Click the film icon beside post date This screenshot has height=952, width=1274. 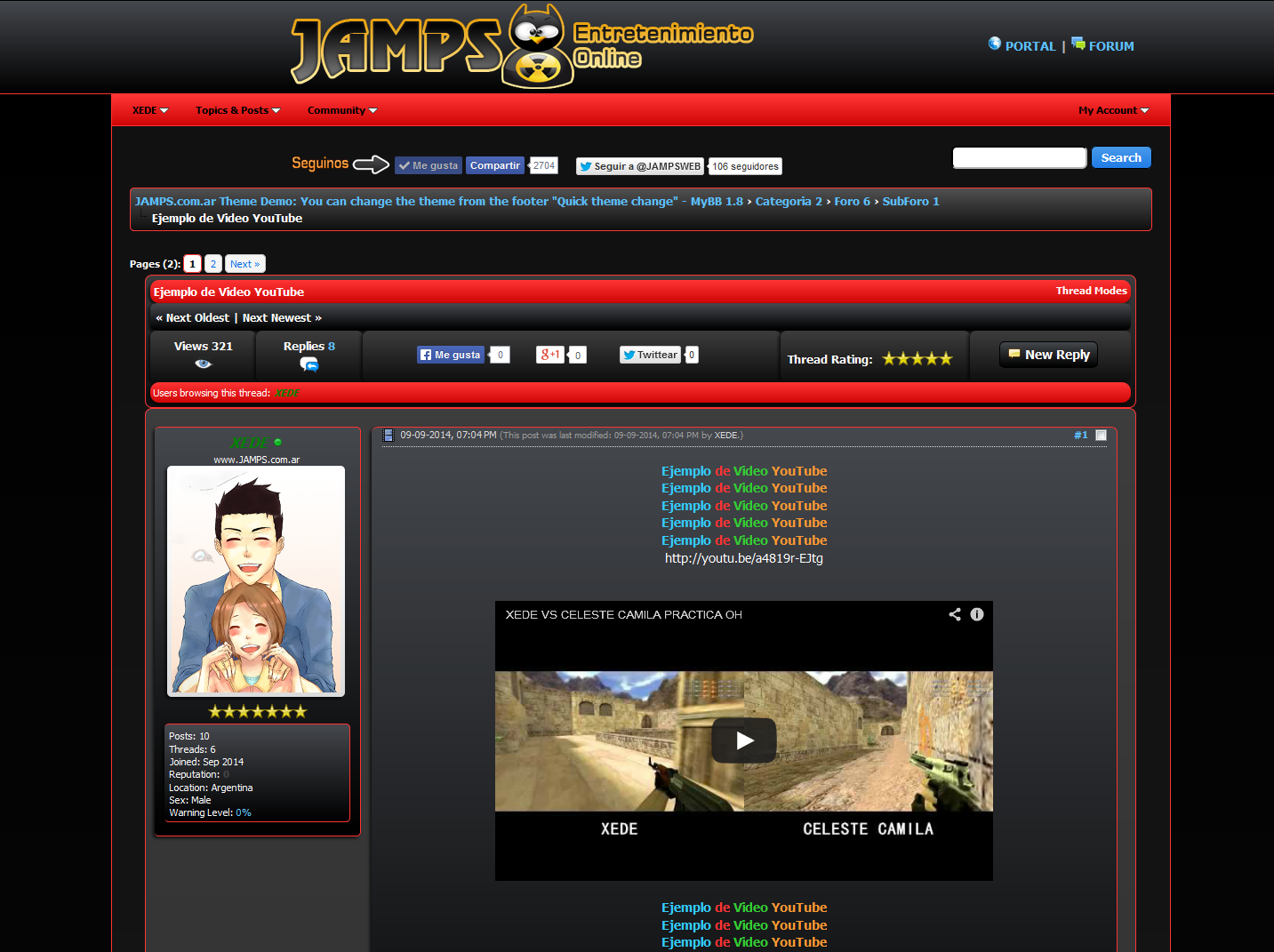389,435
